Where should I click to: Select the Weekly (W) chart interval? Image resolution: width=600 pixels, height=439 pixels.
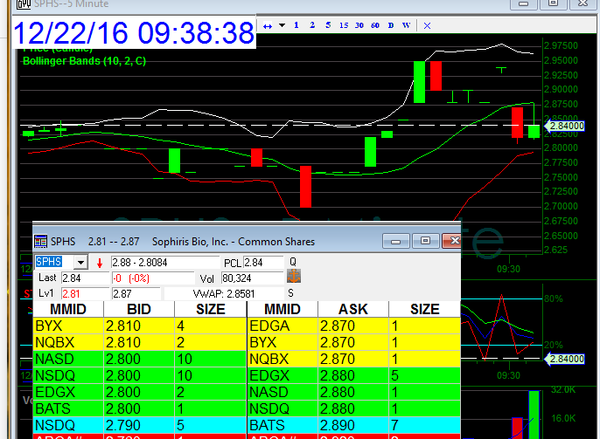coord(406,24)
